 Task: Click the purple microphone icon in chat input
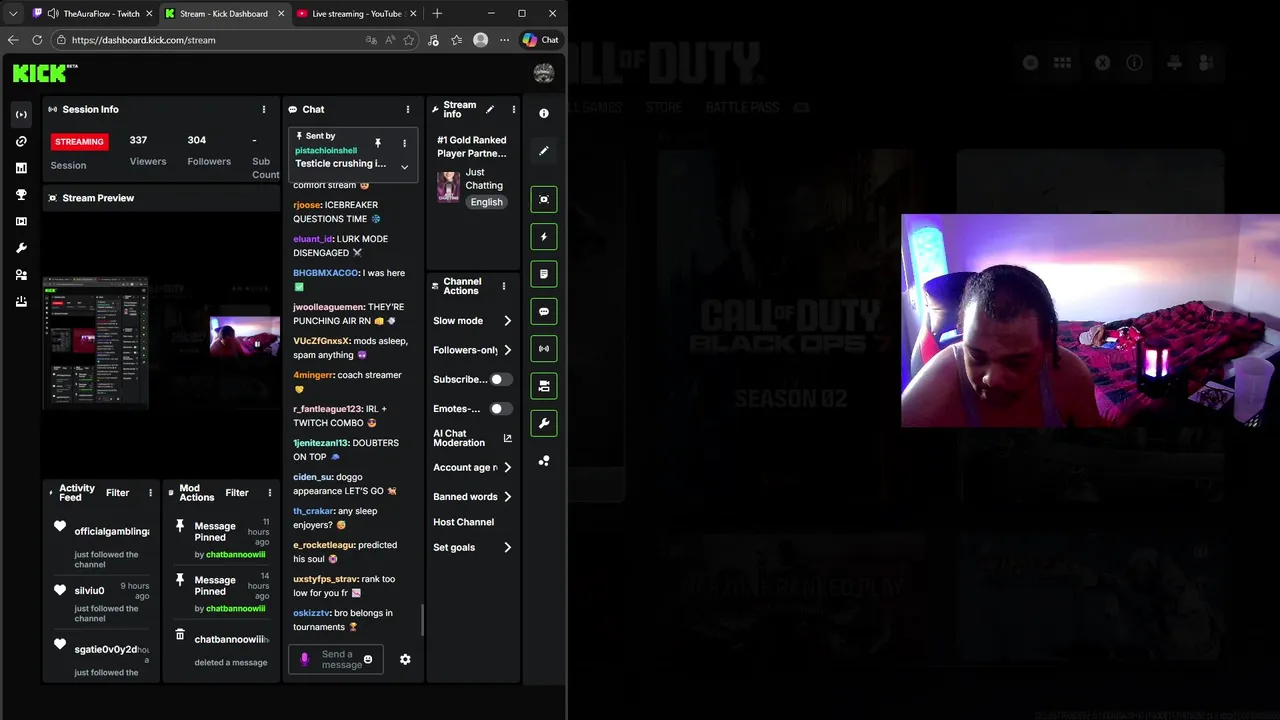(x=305, y=659)
